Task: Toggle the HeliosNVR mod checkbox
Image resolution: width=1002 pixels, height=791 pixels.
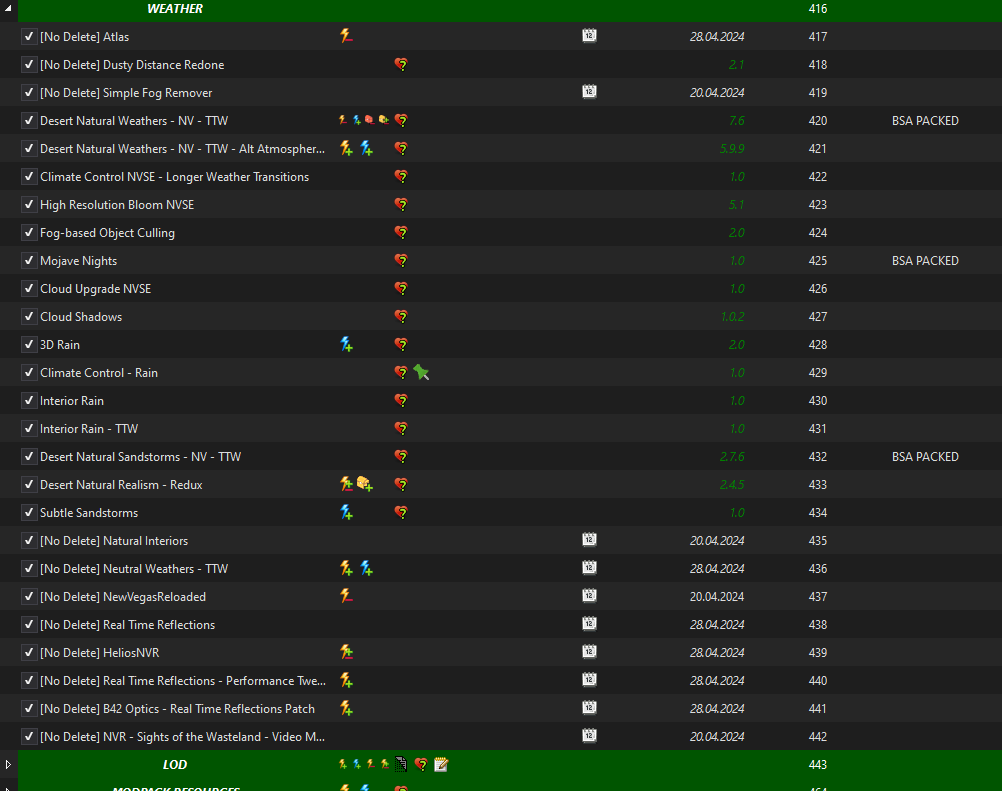Action: pos(29,652)
